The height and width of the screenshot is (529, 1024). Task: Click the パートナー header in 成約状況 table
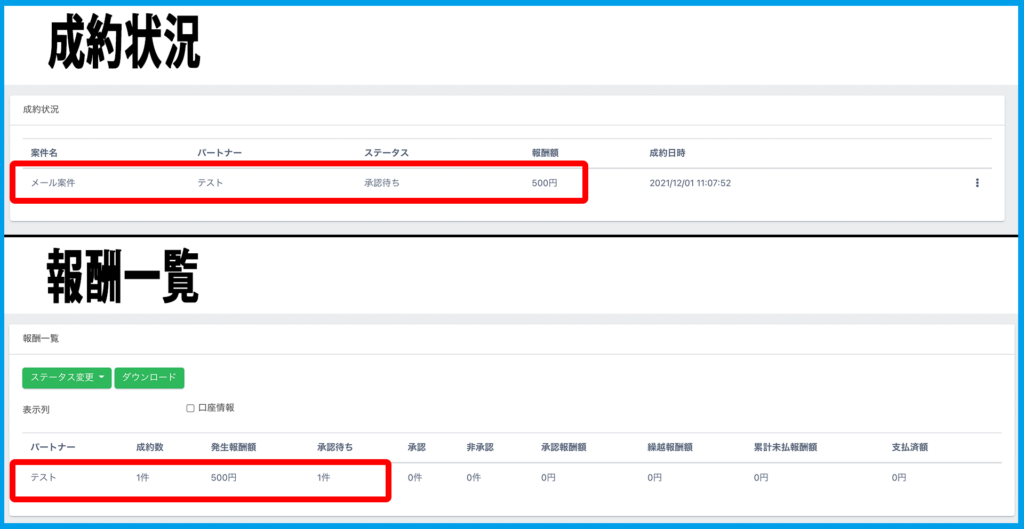[220, 153]
